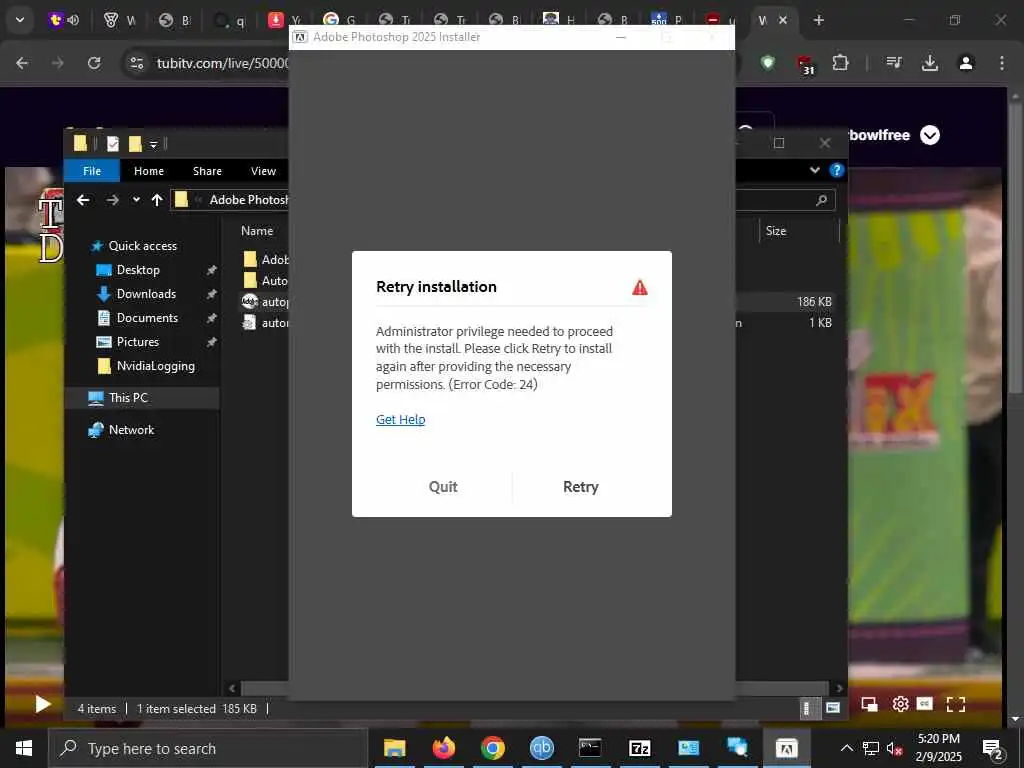Open qBittorrent from the taskbar

[541, 748]
